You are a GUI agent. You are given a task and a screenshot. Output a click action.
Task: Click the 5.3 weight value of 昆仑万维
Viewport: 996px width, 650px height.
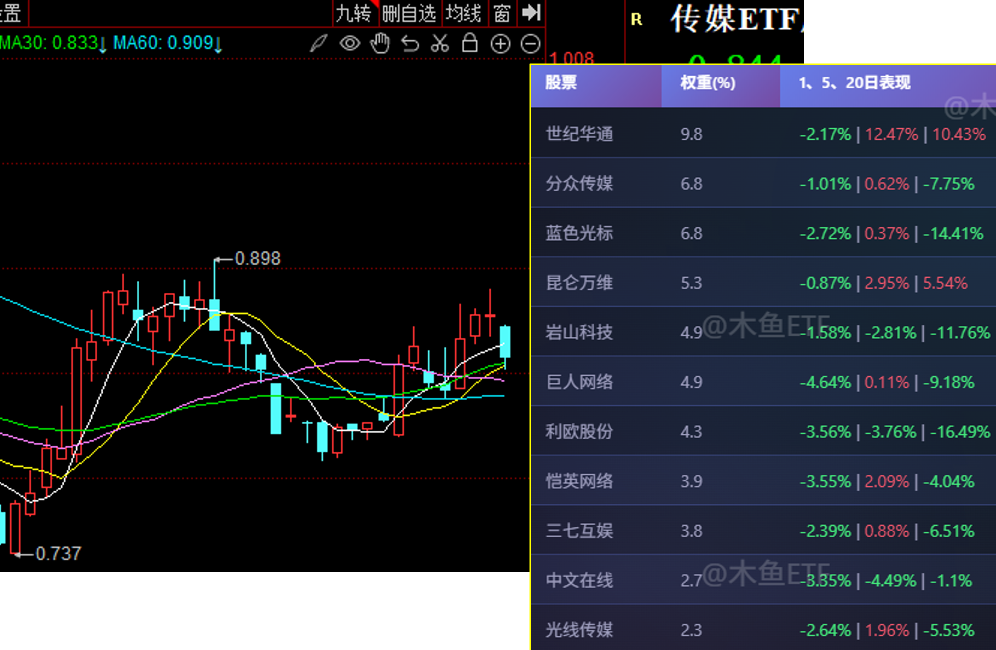coord(691,283)
